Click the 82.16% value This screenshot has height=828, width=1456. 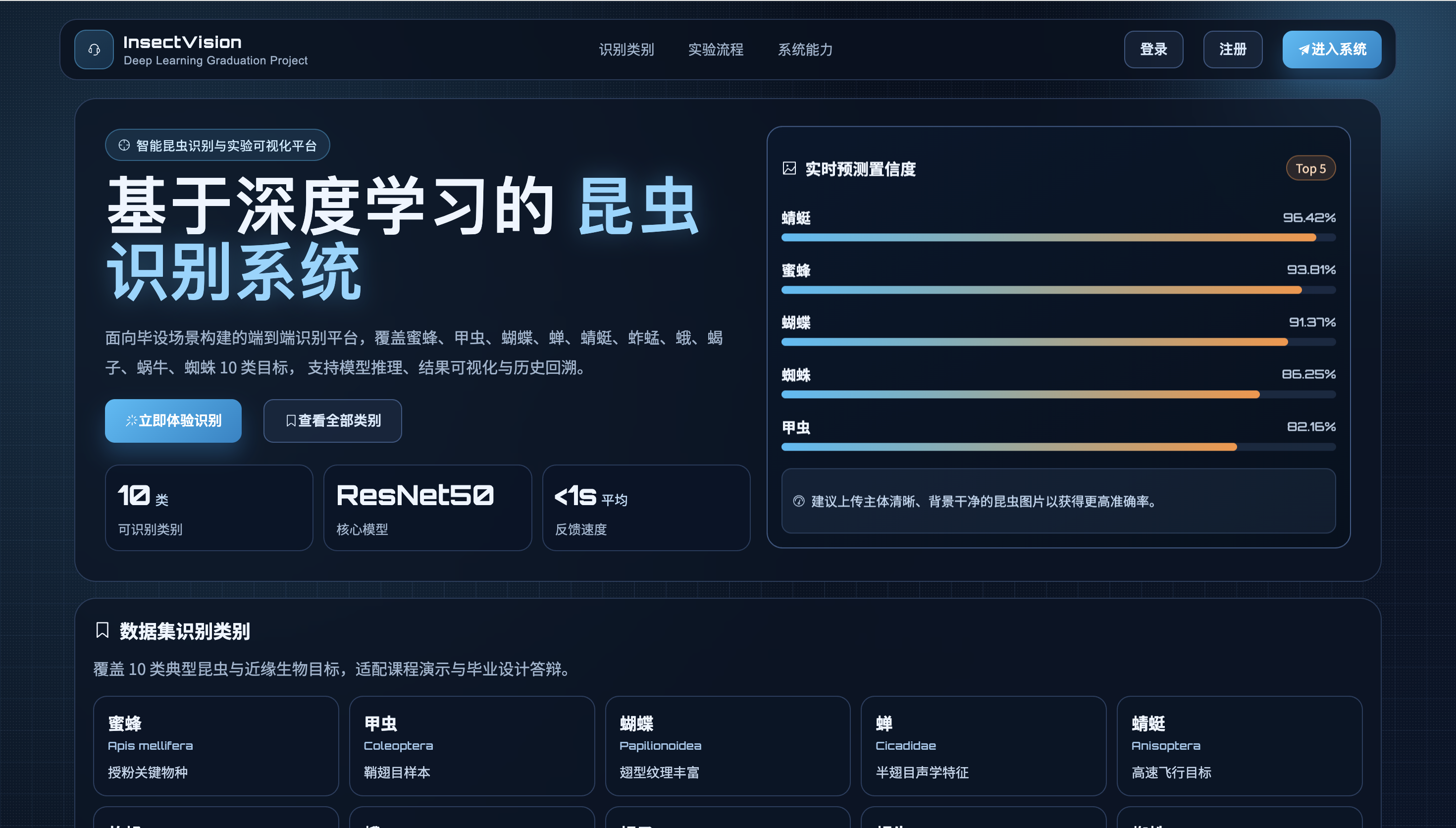[1311, 426]
